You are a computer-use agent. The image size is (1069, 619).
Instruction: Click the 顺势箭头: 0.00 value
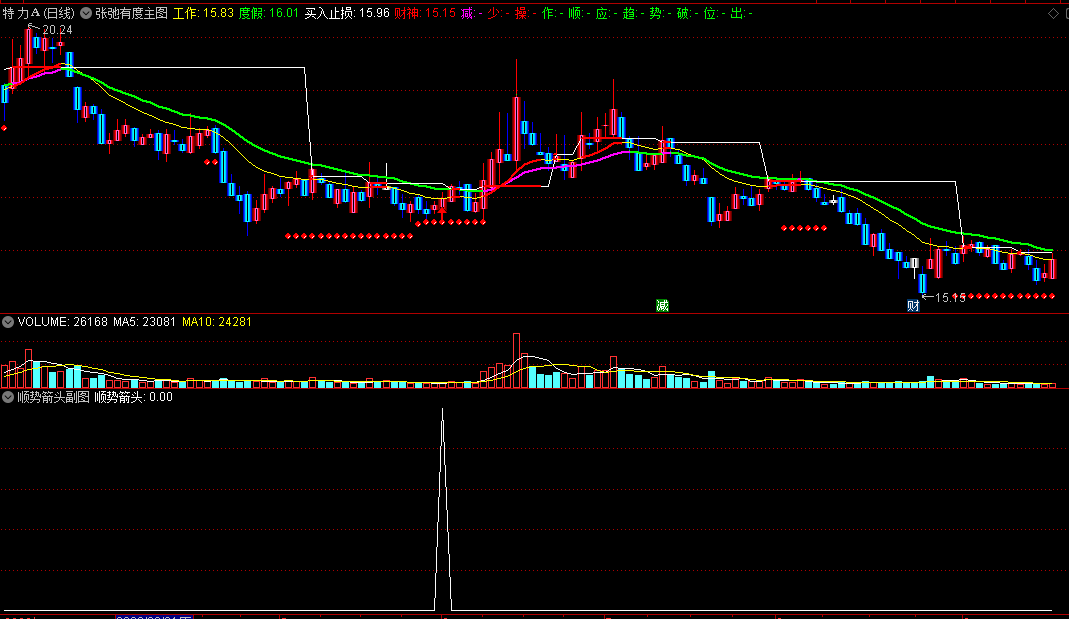point(134,397)
